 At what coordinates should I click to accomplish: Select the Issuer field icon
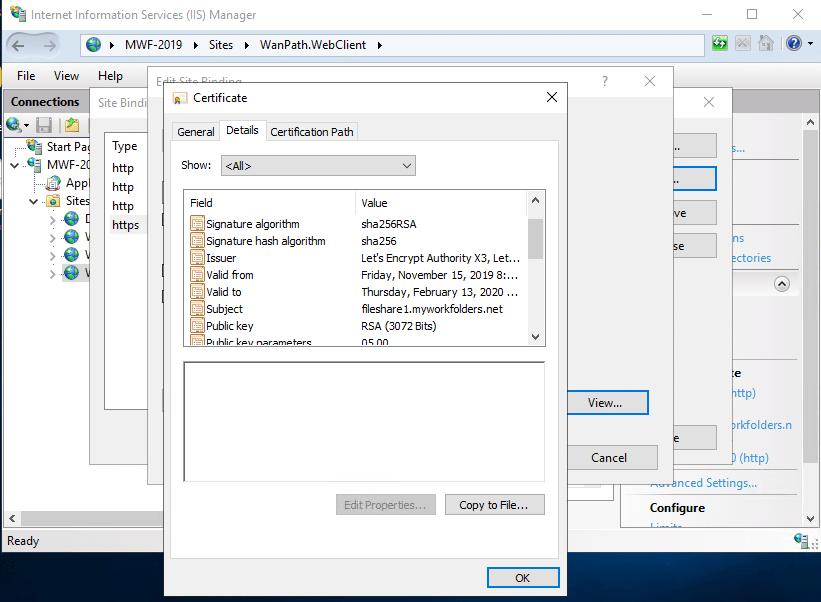tap(197, 258)
